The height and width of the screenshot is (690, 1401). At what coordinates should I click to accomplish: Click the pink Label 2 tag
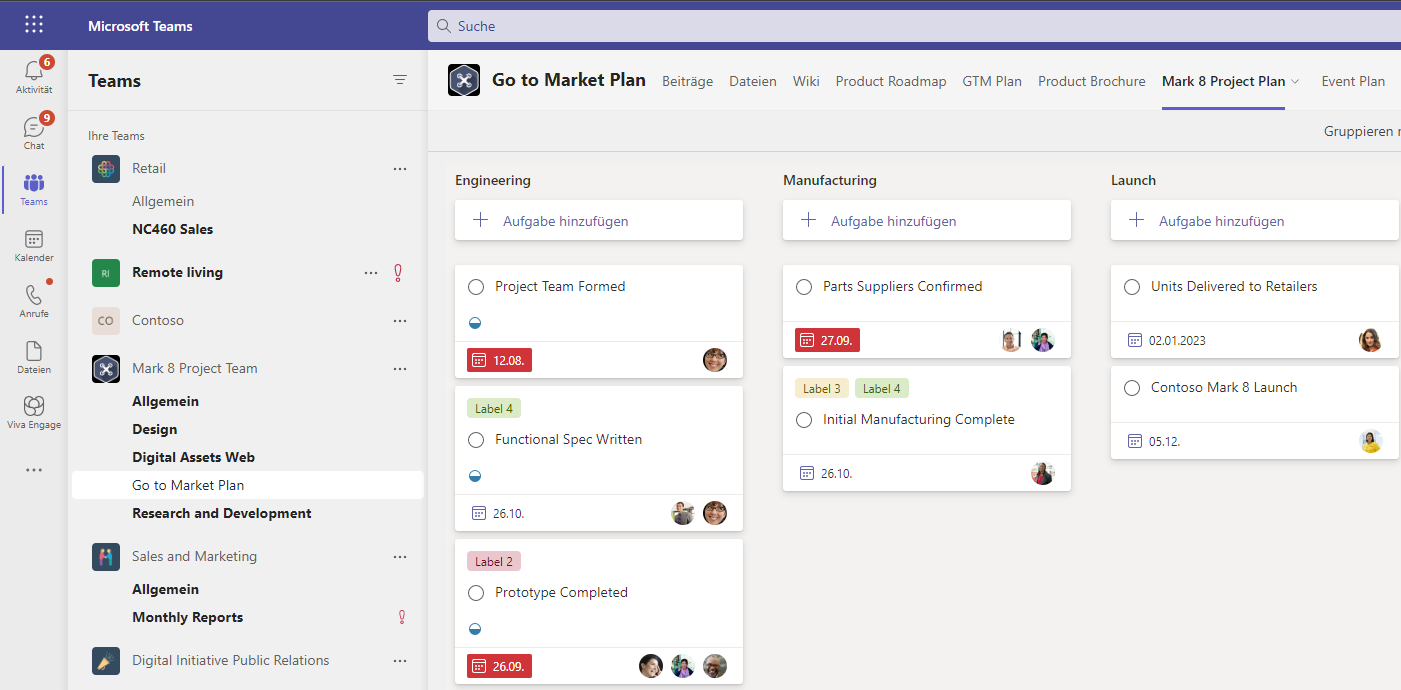click(494, 561)
